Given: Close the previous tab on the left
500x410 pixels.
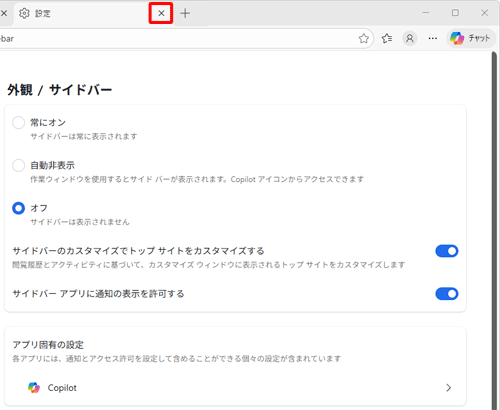Looking at the screenshot, I should coord(4,13).
